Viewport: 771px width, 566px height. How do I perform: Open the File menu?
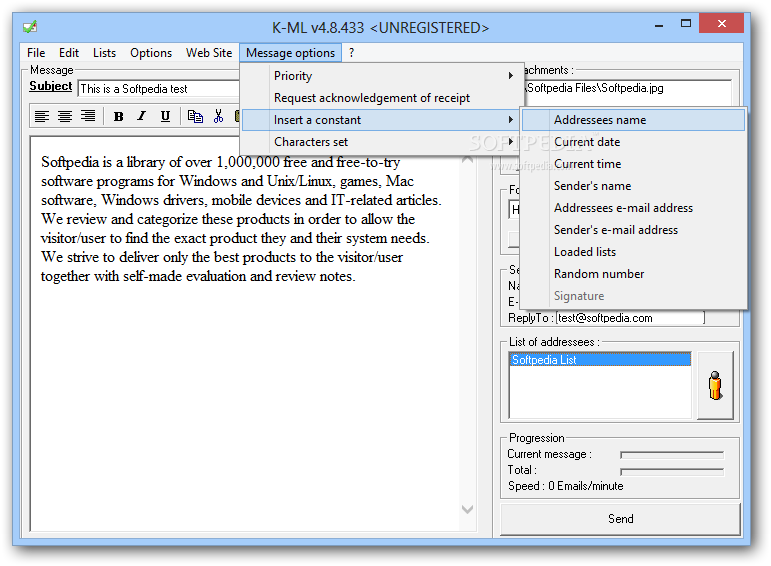[36, 53]
